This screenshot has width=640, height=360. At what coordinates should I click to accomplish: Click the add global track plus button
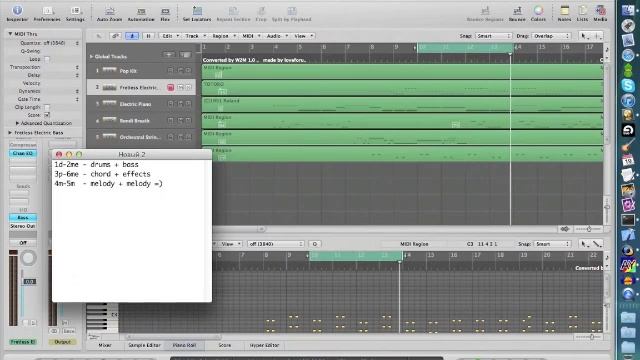click(x=169, y=54)
